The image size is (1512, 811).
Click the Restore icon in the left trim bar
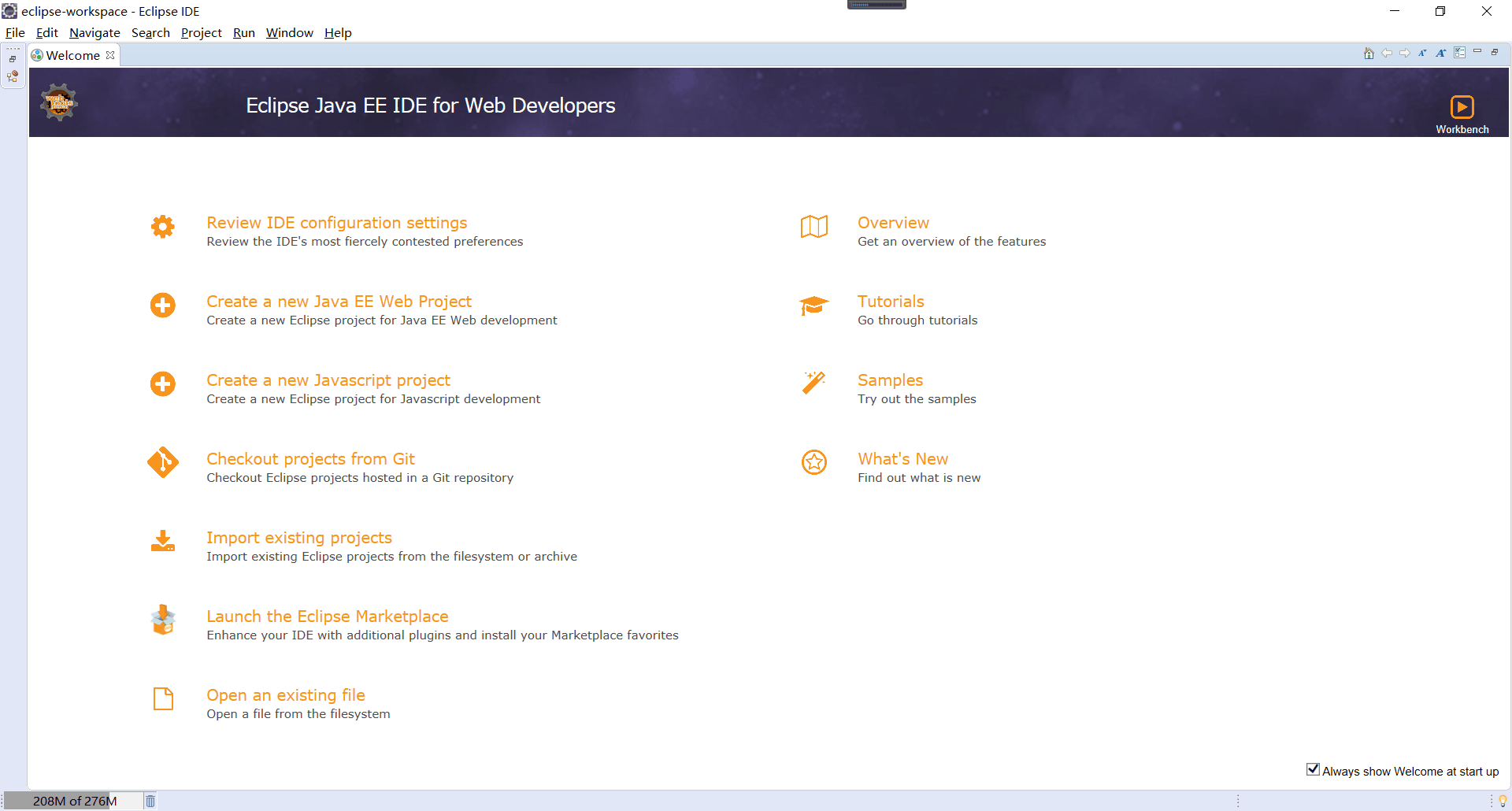coord(13,59)
